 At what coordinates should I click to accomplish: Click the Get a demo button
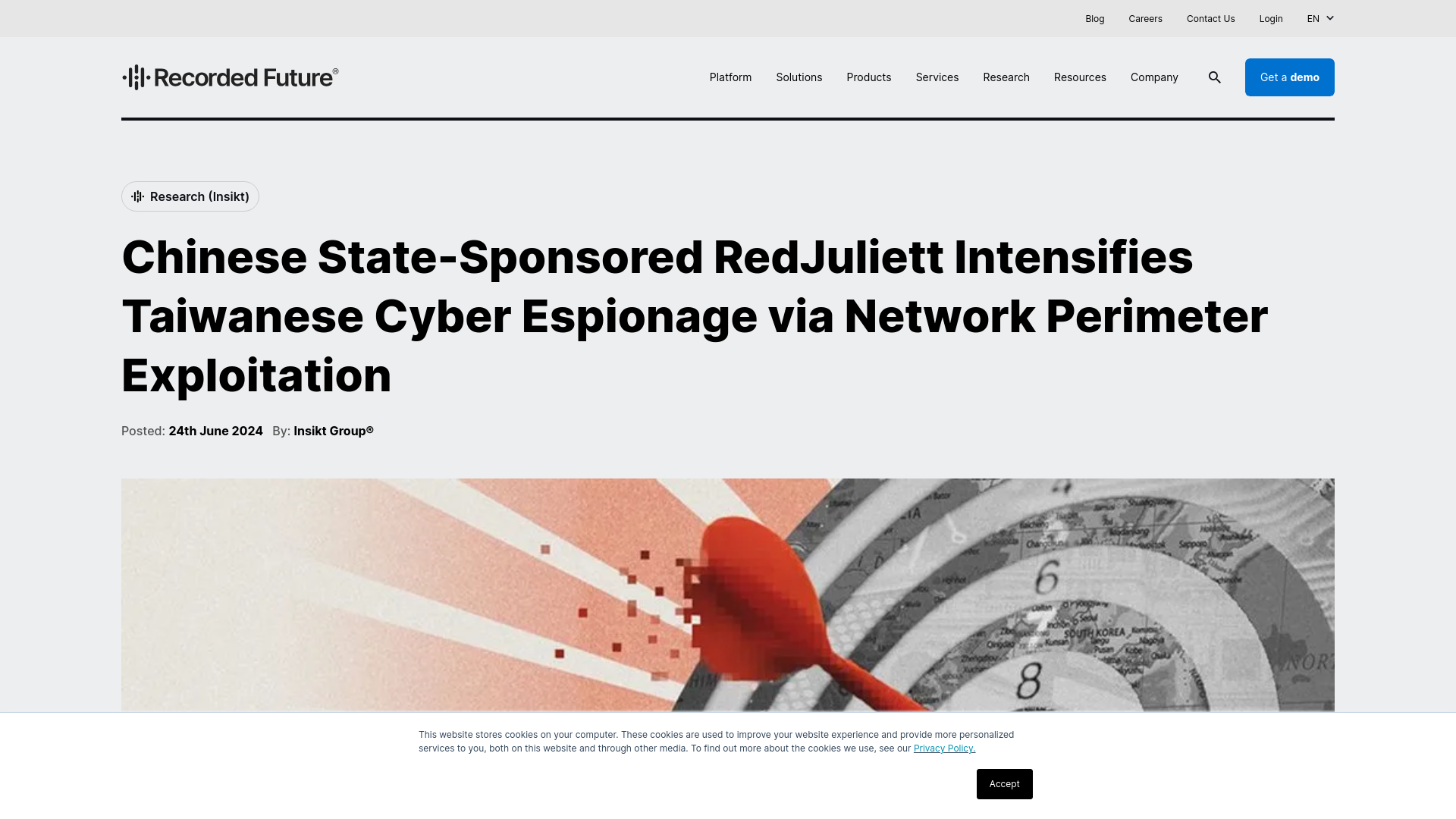(x=1290, y=77)
